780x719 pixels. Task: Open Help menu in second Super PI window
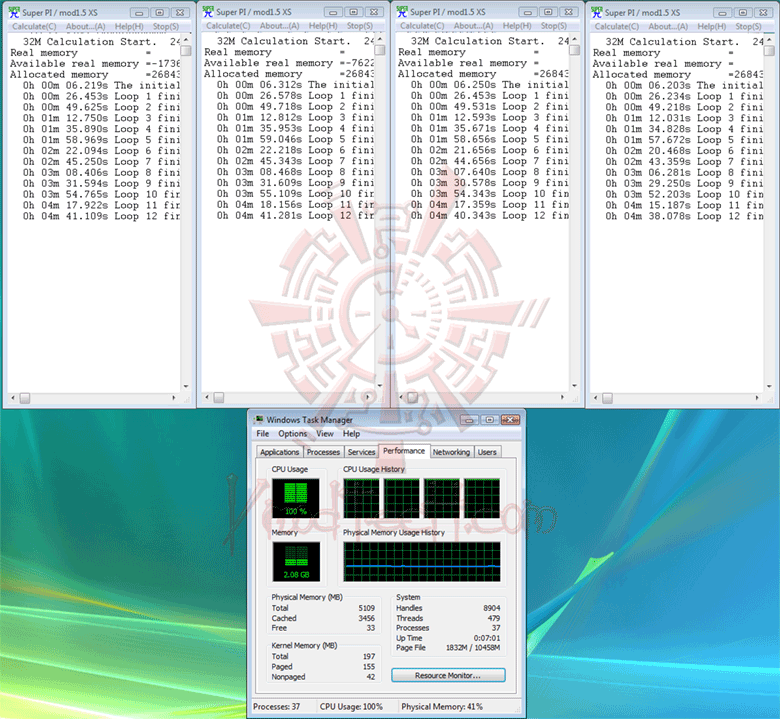click(323, 26)
